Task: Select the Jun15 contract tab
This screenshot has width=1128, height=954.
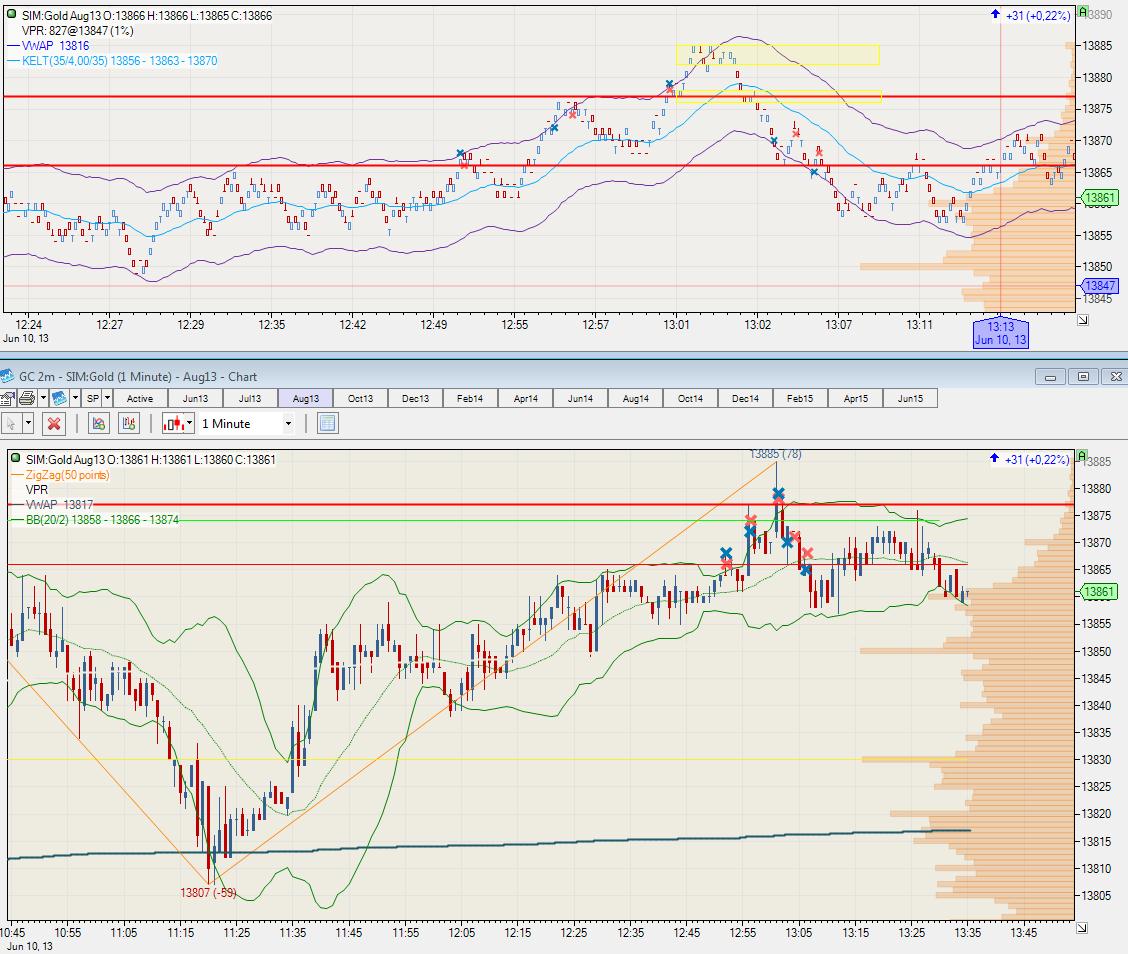Action: point(910,399)
